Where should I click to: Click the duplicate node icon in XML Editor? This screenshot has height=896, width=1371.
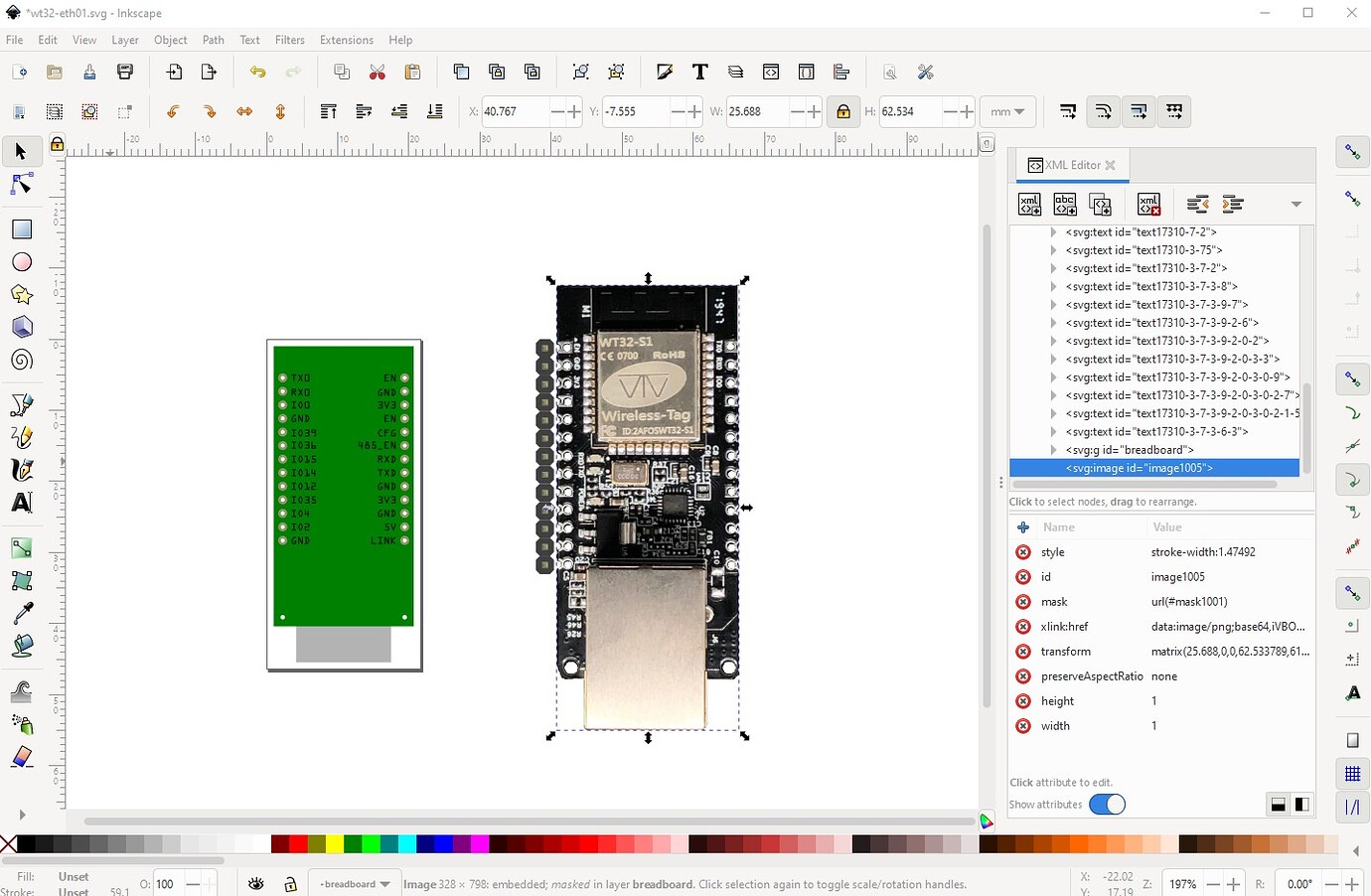pos(1101,204)
